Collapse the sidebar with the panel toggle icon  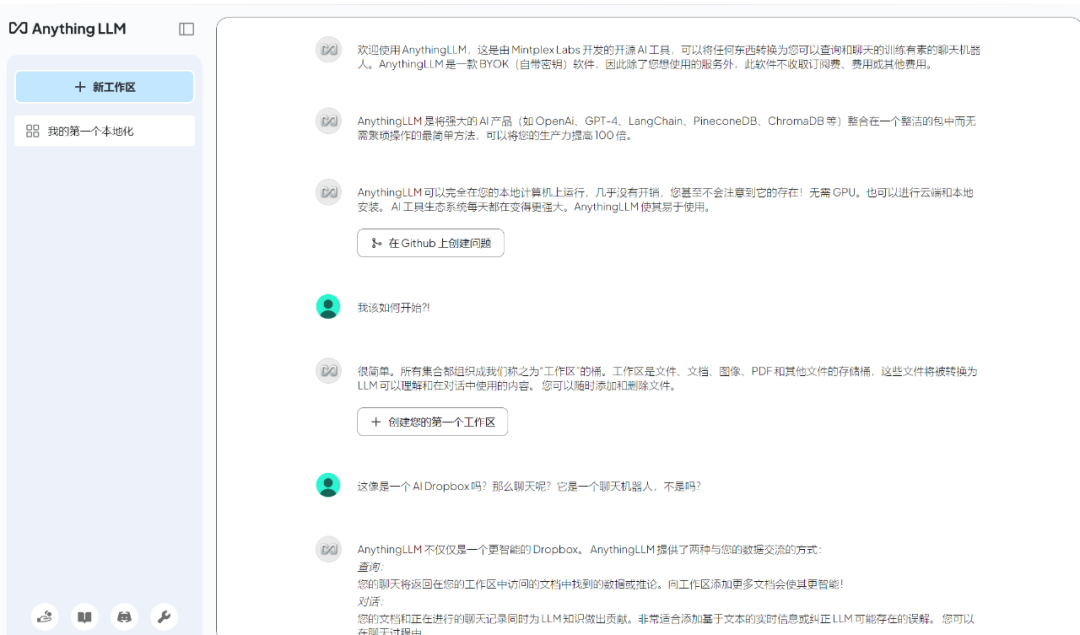186,29
